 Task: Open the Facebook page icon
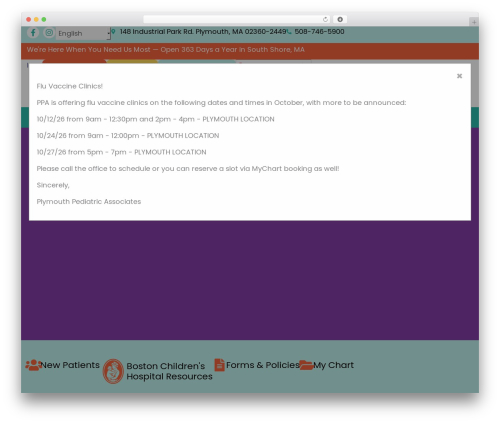pos(33,33)
